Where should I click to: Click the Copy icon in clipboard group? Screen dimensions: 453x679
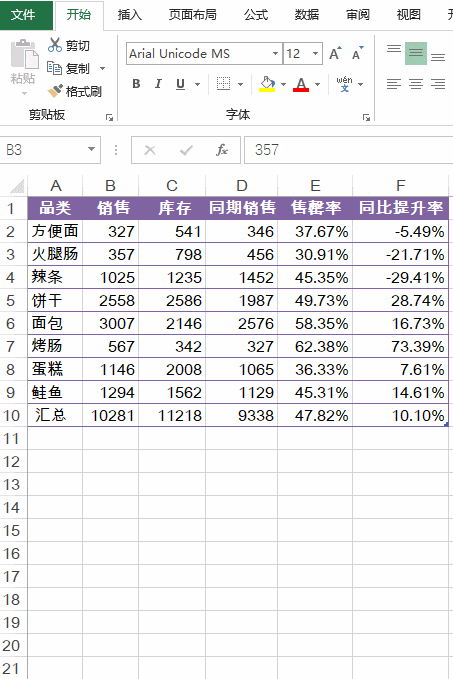click(x=55, y=68)
